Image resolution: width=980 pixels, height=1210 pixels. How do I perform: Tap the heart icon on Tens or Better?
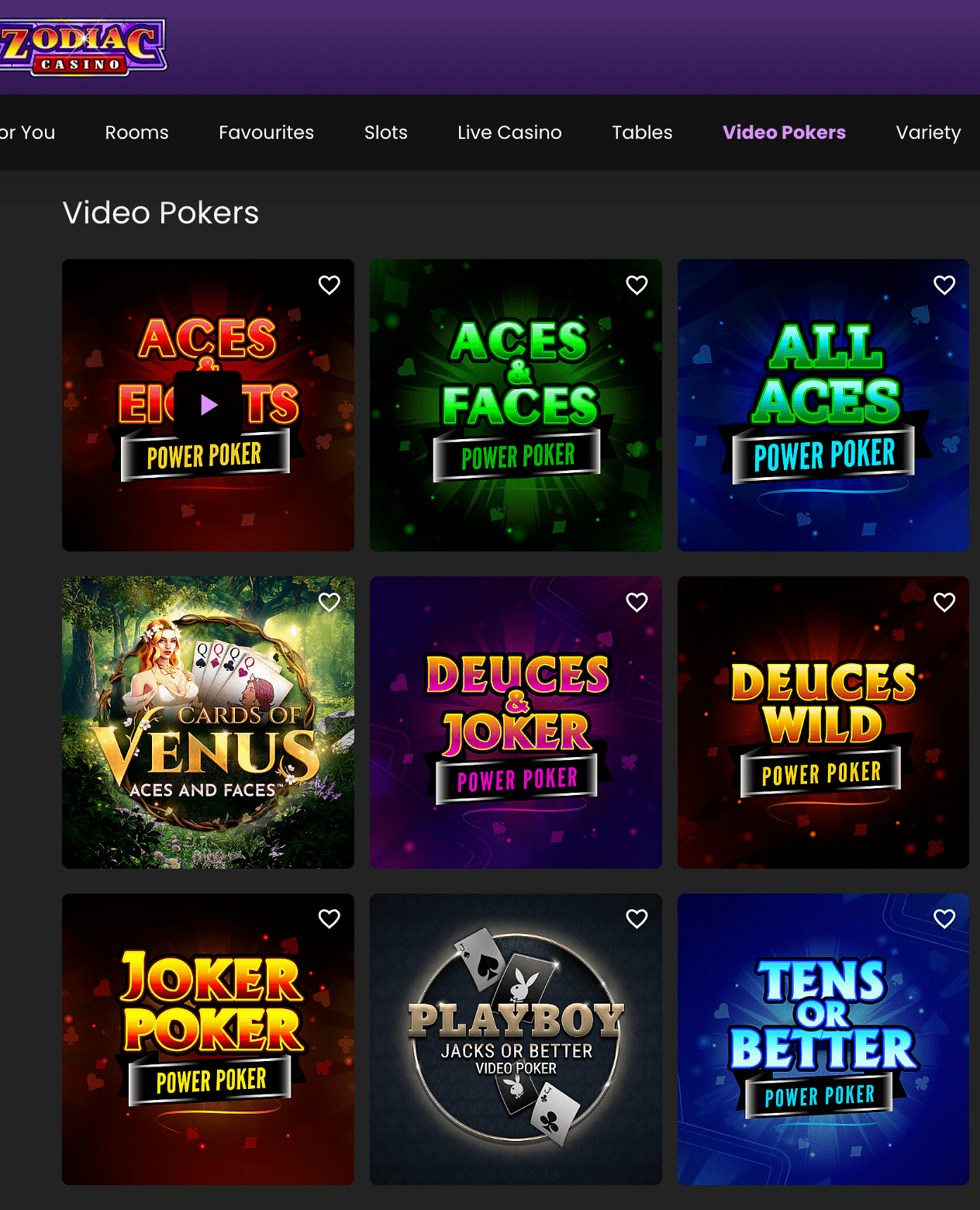click(944, 918)
